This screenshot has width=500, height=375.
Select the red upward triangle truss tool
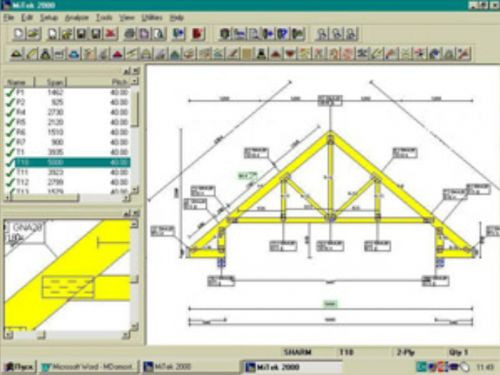[x=276, y=54]
